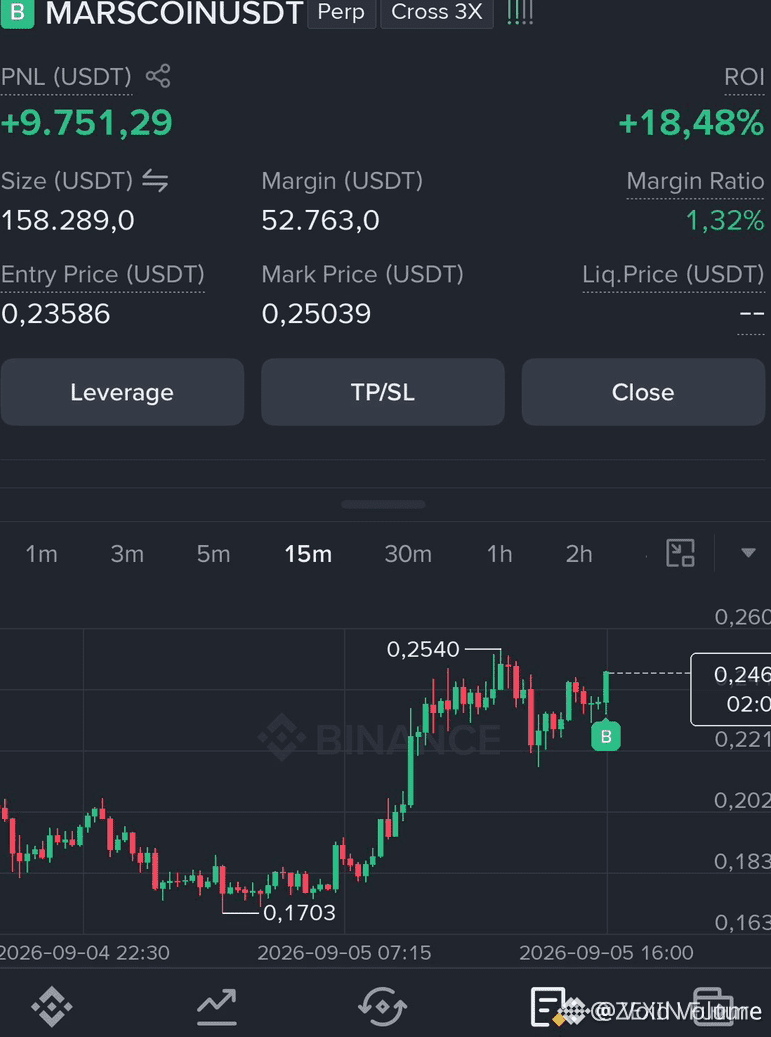Select the 15m timeframe tab
This screenshot has height=1037, width=771.
click(x=308, y=554)
